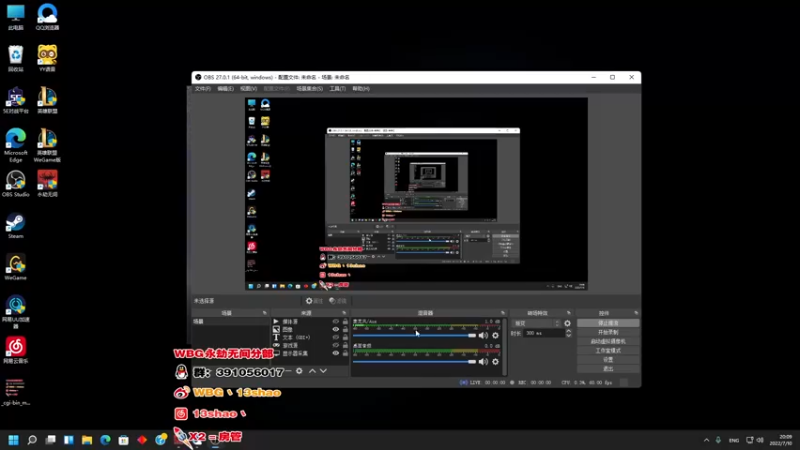This screenshot has height=450, width=800.
Task: Open source properties gear in sources toolbar
Action: point(299,371)
